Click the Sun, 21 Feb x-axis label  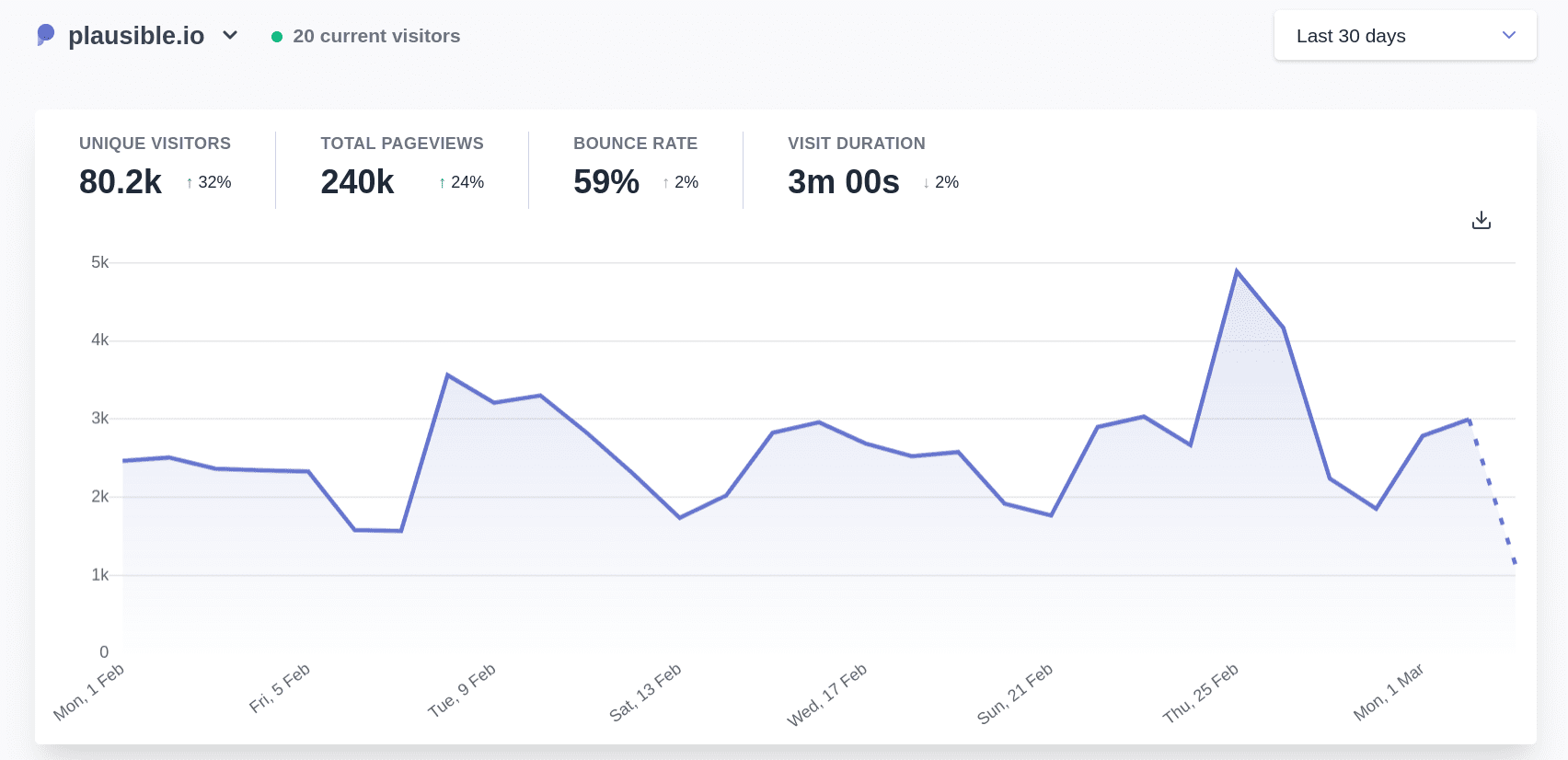(1015, 694)
